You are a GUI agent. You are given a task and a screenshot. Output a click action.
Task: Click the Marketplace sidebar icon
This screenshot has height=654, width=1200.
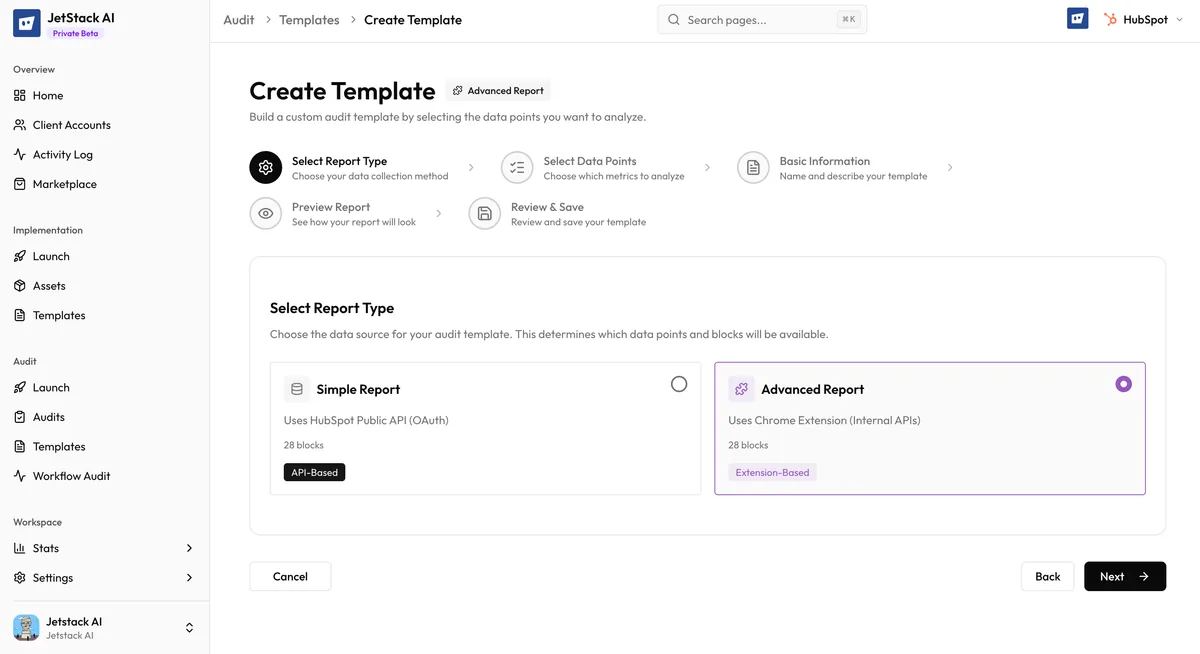(x=19, y=183)
